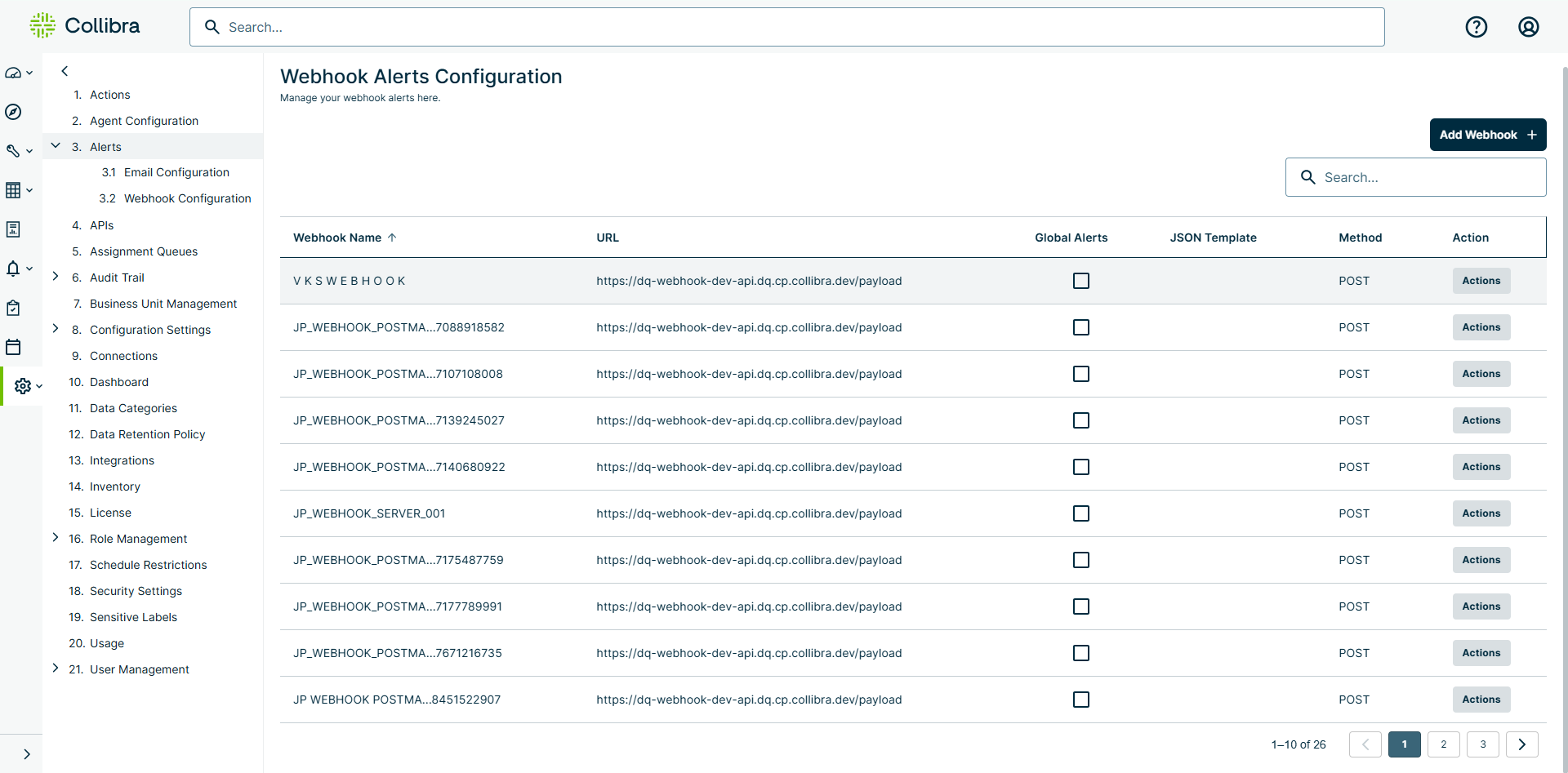Viewport: 1568px width, 773px height.
Task: Expand the User Management section
Action: click(55, 669)
